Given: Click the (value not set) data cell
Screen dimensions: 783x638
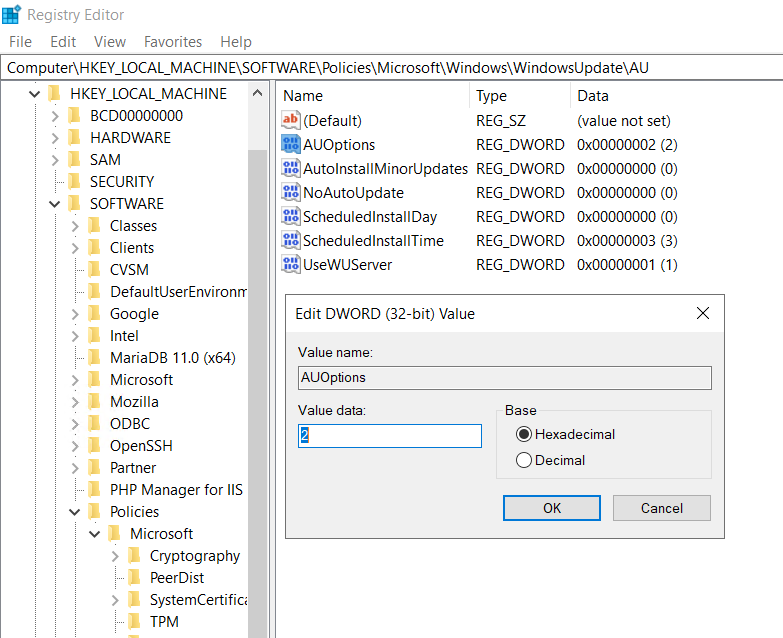Looking at the screenshot, I should tap(624, 121).
